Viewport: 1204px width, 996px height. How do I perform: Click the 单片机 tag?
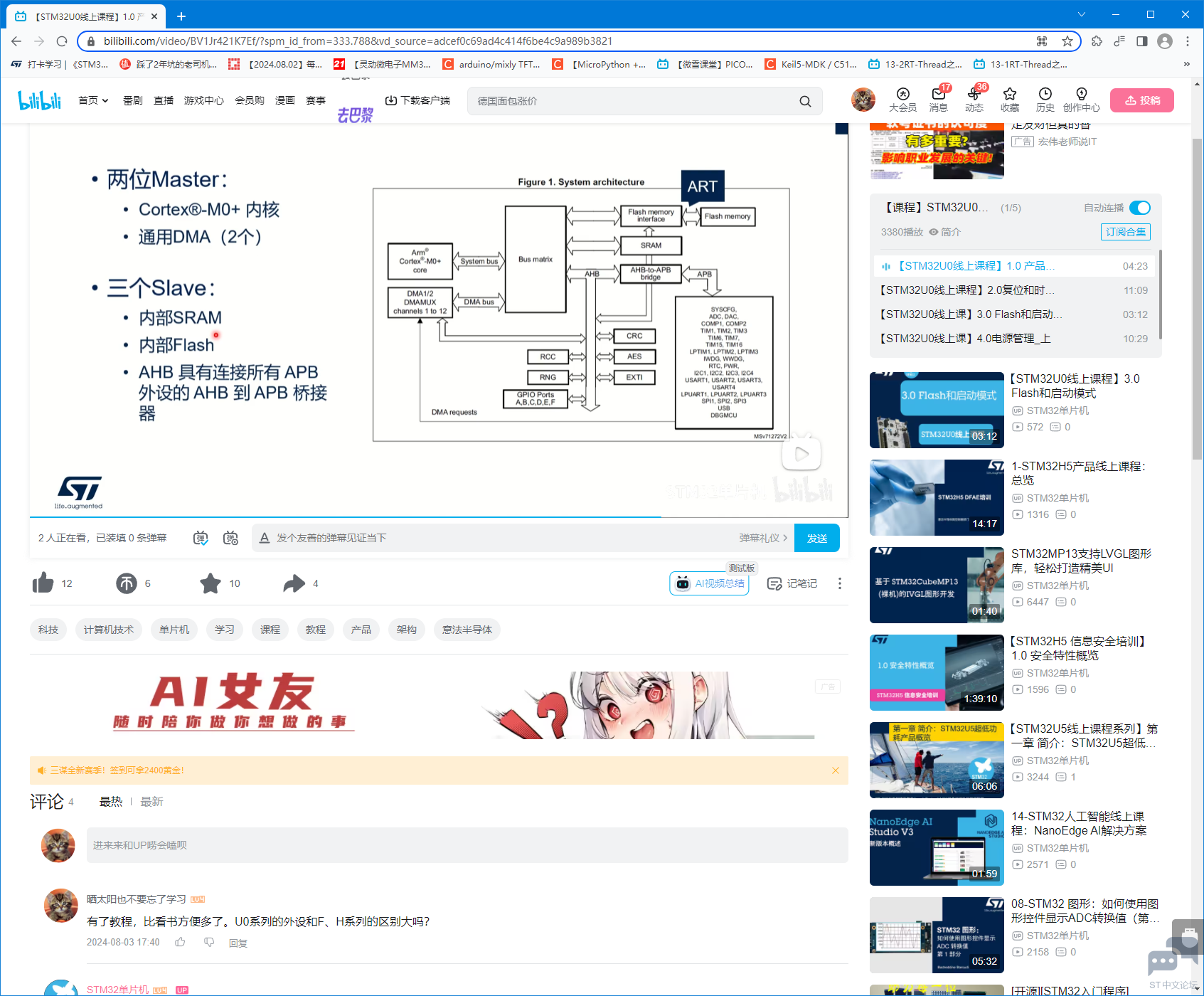[x=174, y=630]
